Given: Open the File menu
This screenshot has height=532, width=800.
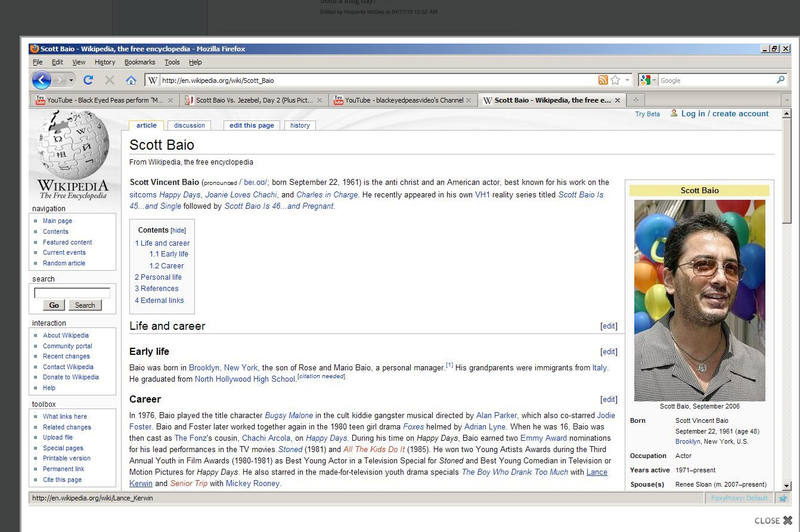Looking at the screenshot, I should 38,62.
